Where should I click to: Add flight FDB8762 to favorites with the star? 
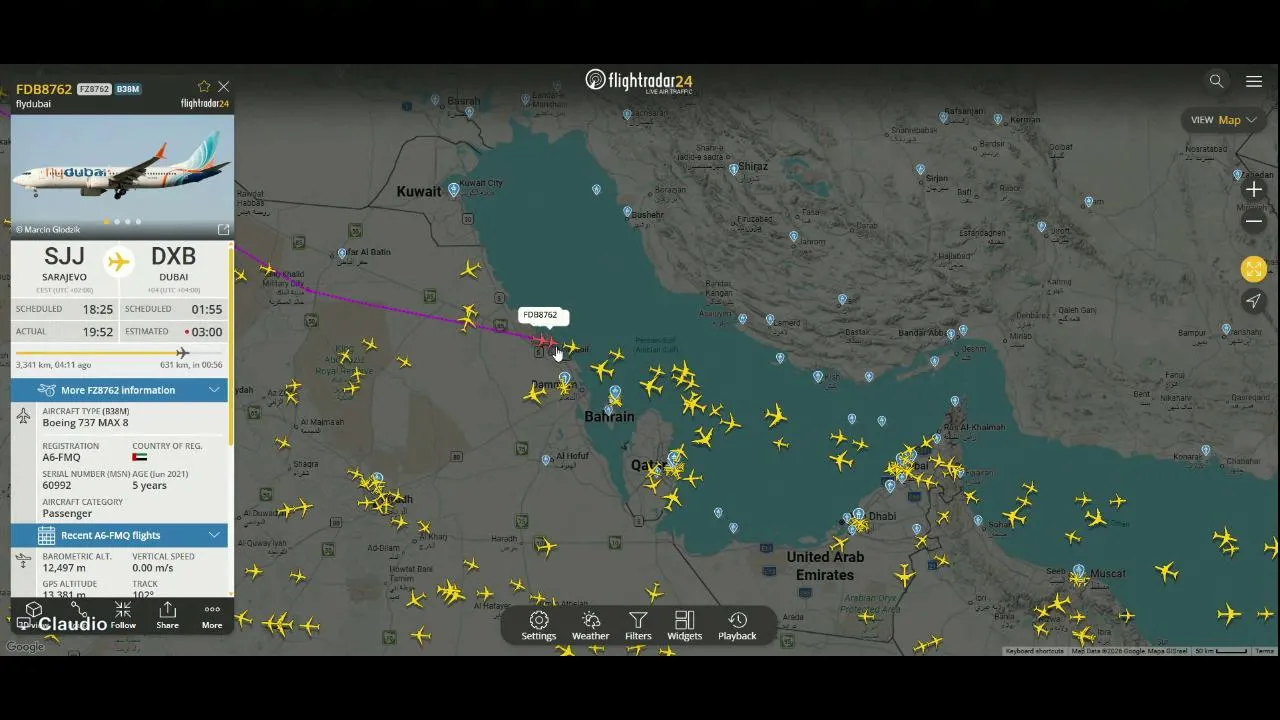tap(204, 87)
